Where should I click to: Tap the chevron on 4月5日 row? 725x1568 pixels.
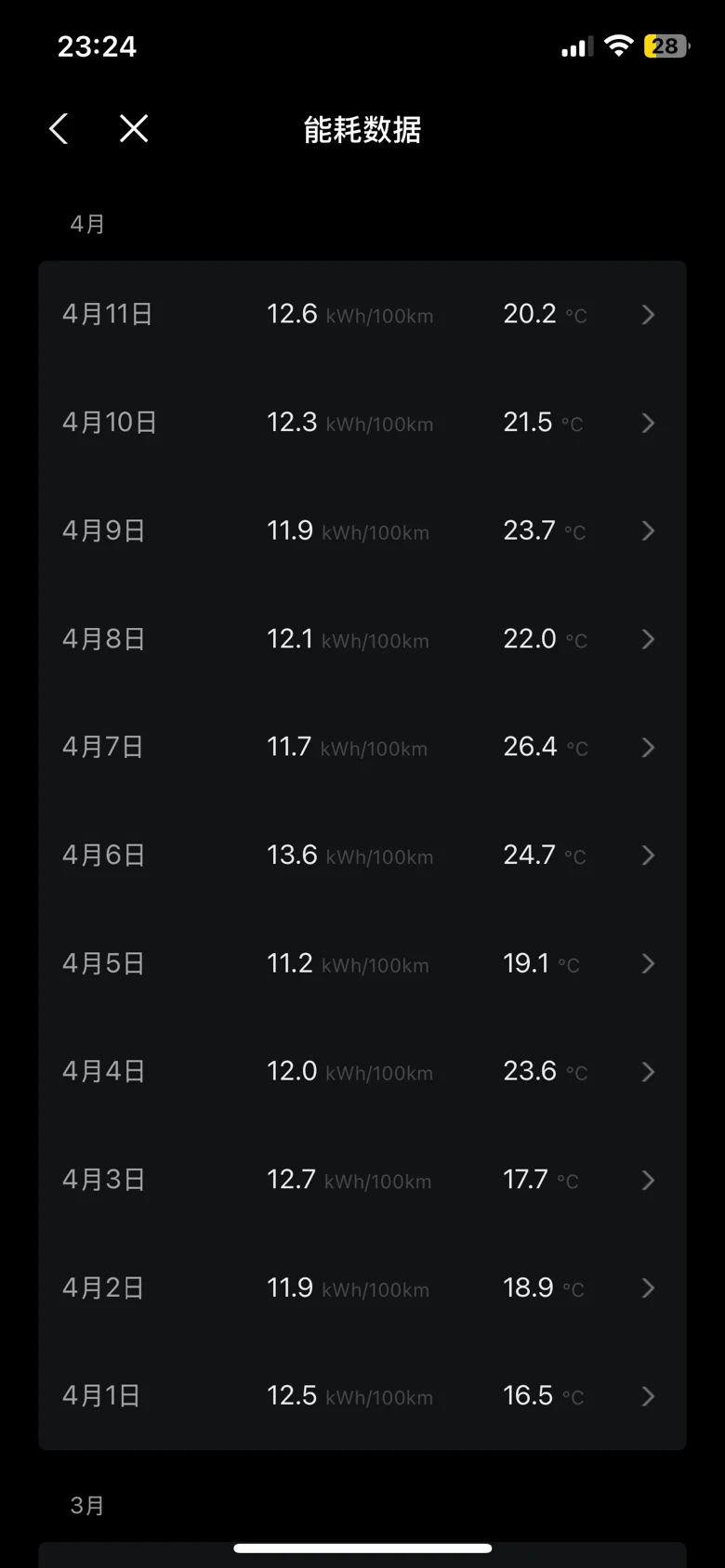(x=648, y=964)
